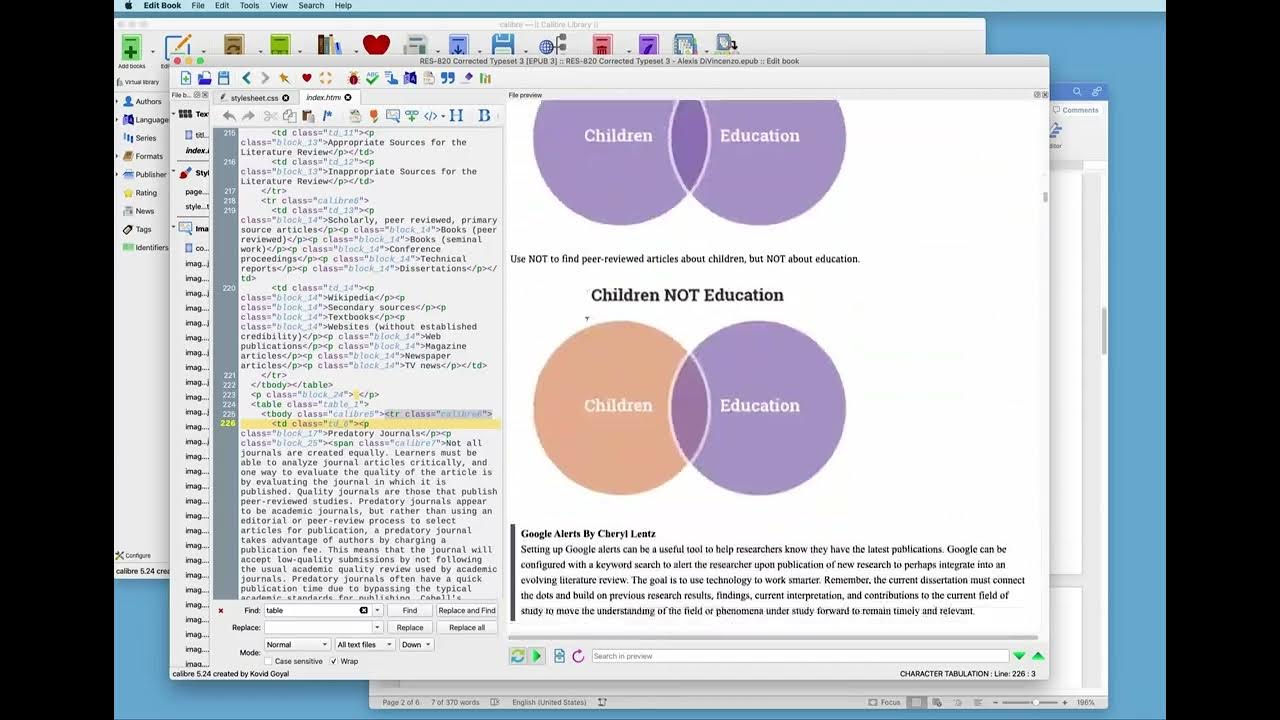Toggle the Case sensitive checkbox

268,661
